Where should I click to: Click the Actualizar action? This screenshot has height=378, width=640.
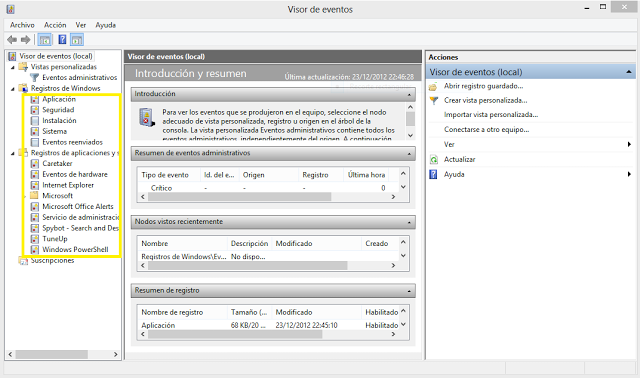tap(460, 159)
